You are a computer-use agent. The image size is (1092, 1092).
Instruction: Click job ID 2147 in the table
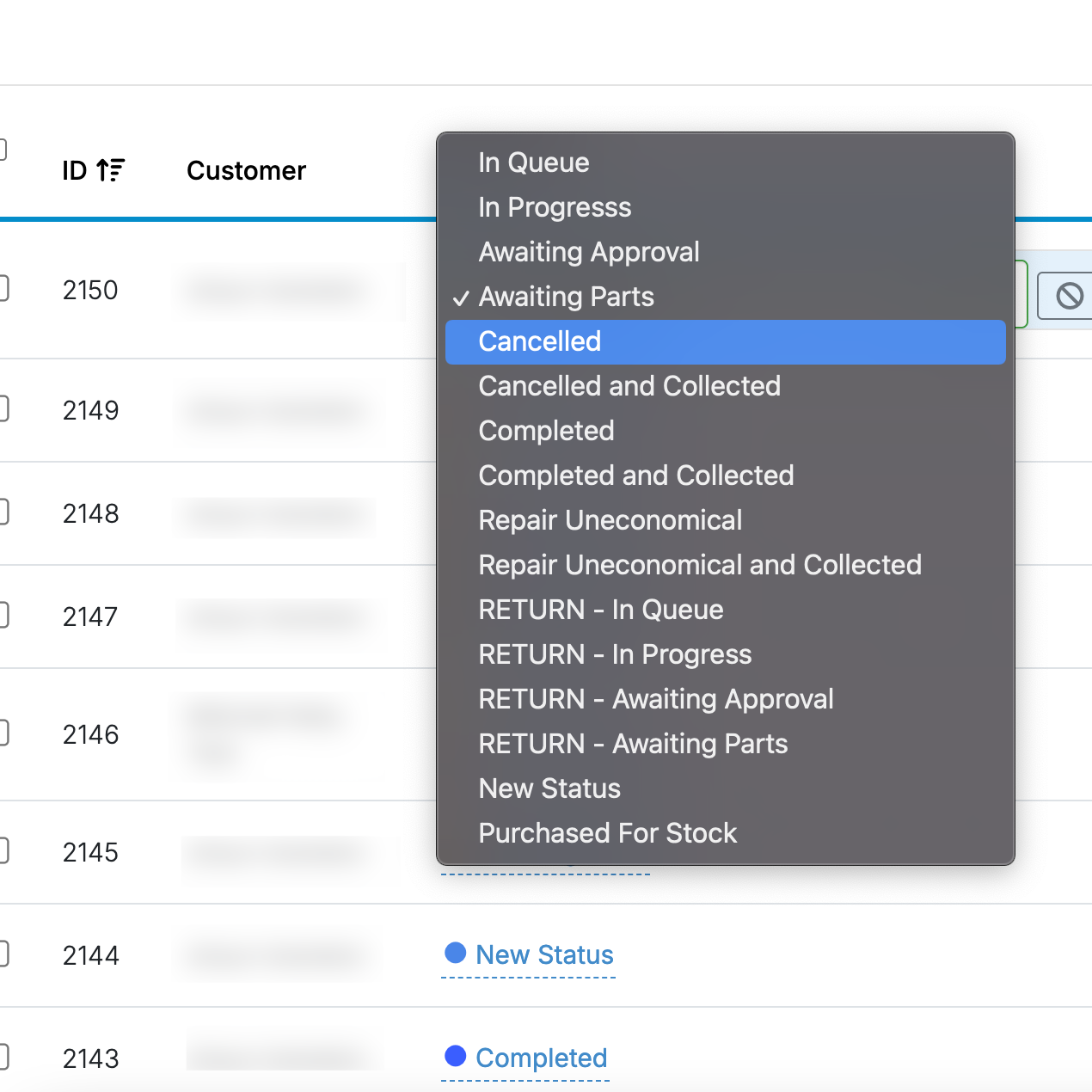[x=90, y=617]
